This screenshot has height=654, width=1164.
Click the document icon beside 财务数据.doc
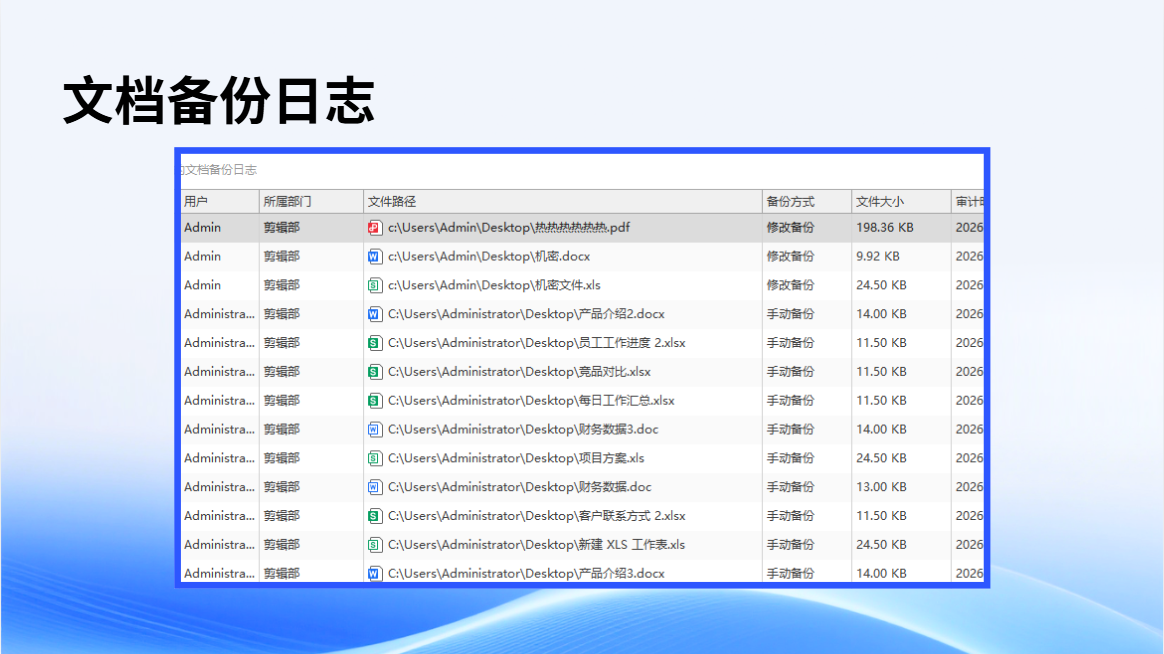[375, 487]
